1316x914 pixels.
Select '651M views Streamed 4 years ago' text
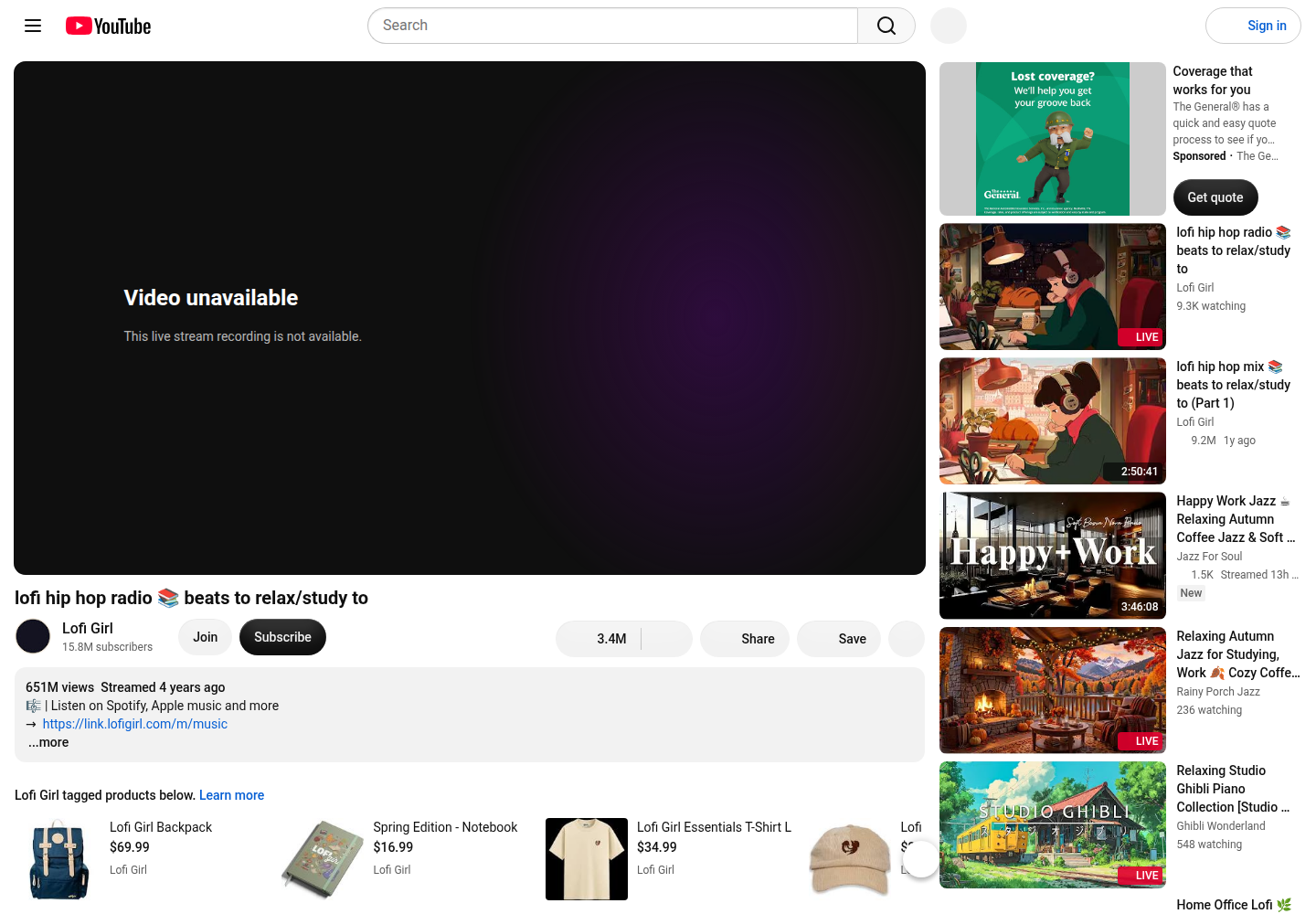click(125, 687)
